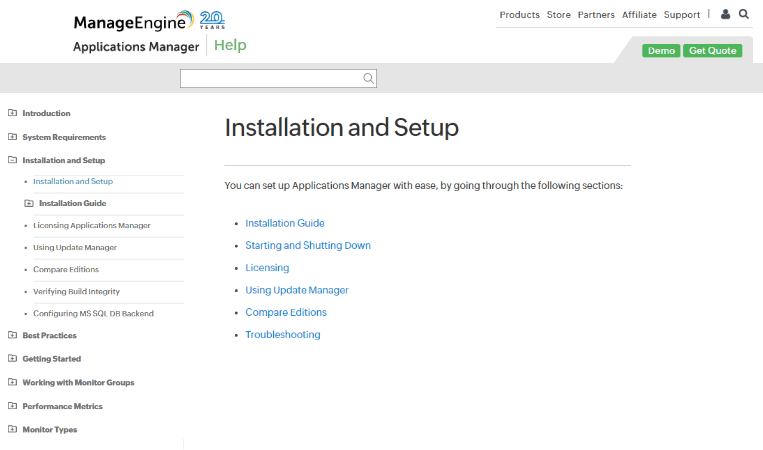Open Licensing Applications Manager in the sidebar
This screenshot has height=450, width=763.
(x=92, y=225)
